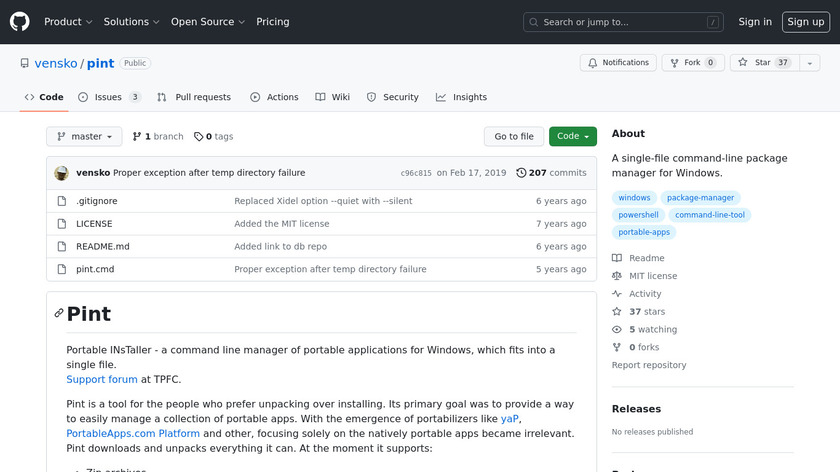Switch to the Issues tab
The width and height of the screenshot is (840, 472).
(x=109, y=97)
